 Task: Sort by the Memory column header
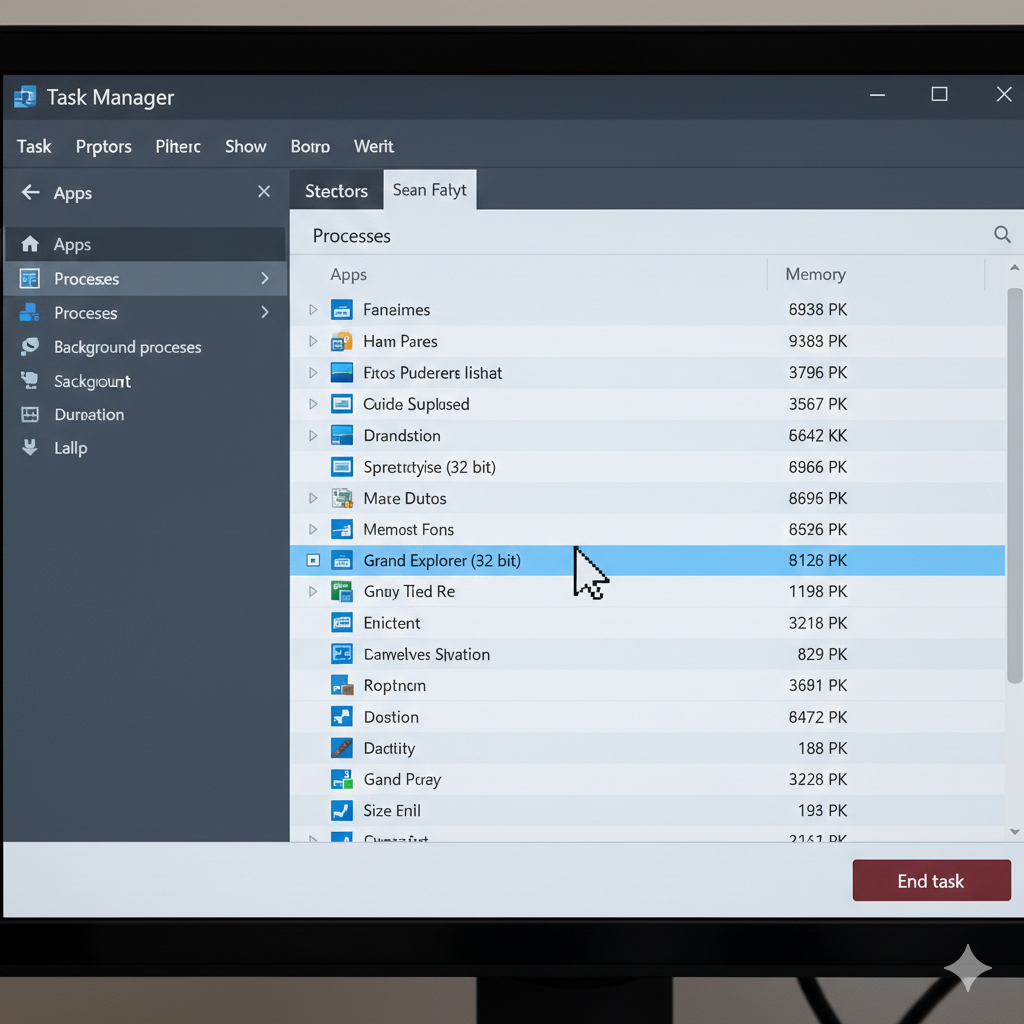[x=815, y=274]
